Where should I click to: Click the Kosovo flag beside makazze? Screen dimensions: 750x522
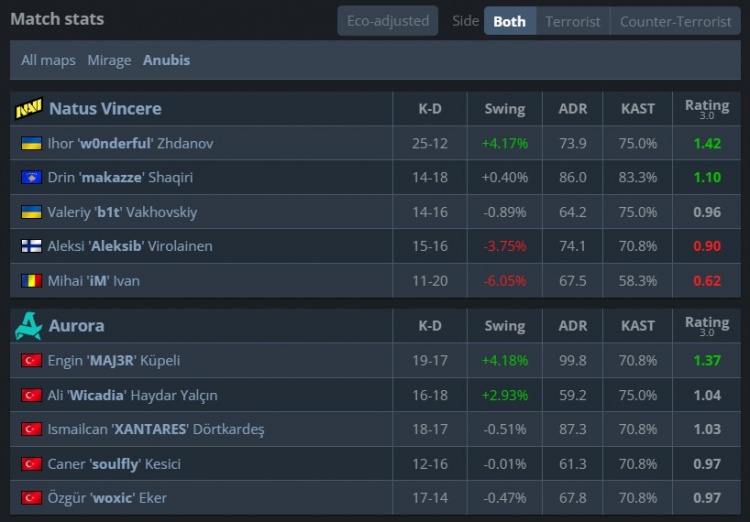pyautogui.click(x=31, y=178)
